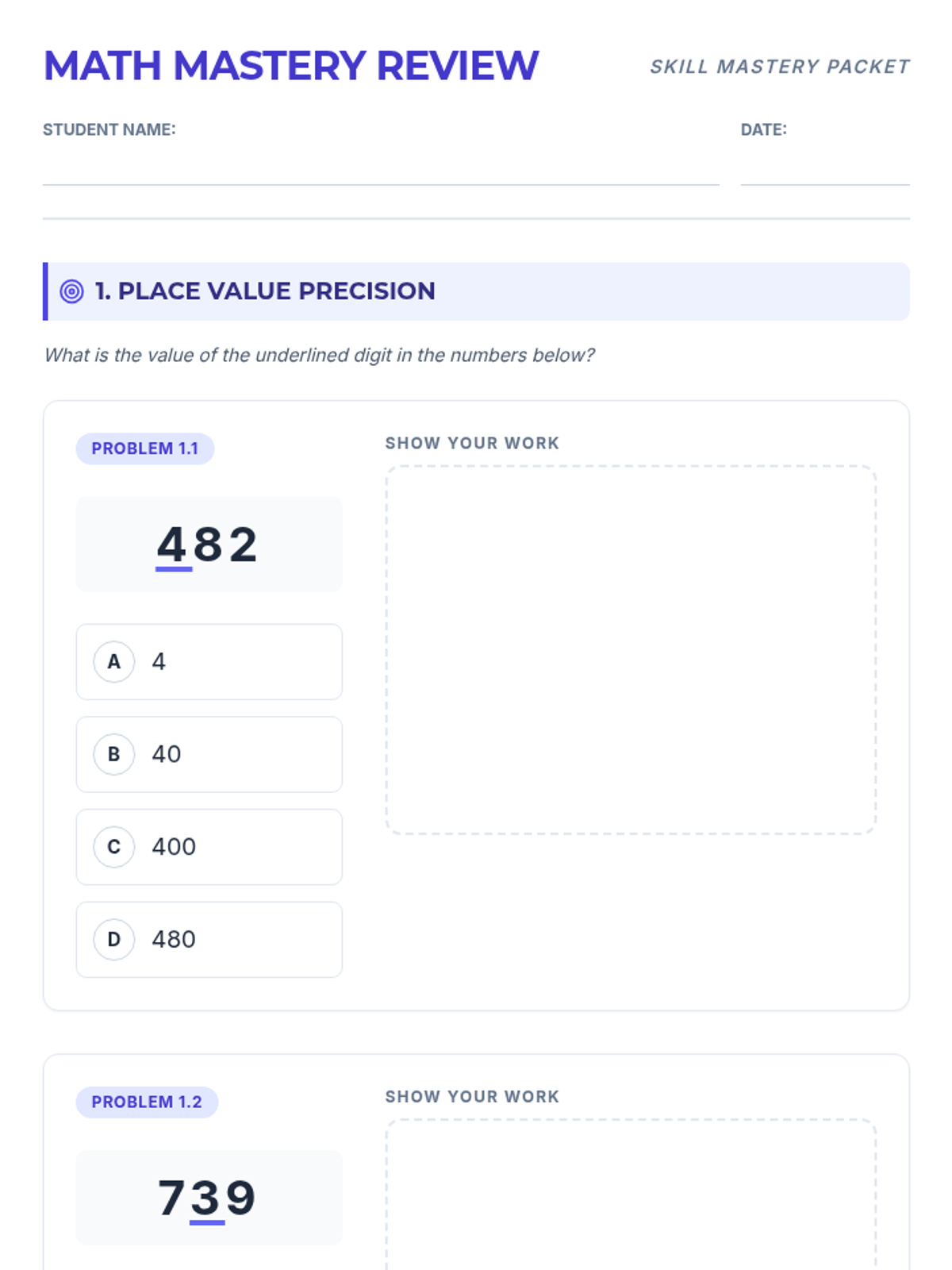Screen dimensions: 952x1270
Task: Select answer D with value 480
Action: click(x=209, y=940)
